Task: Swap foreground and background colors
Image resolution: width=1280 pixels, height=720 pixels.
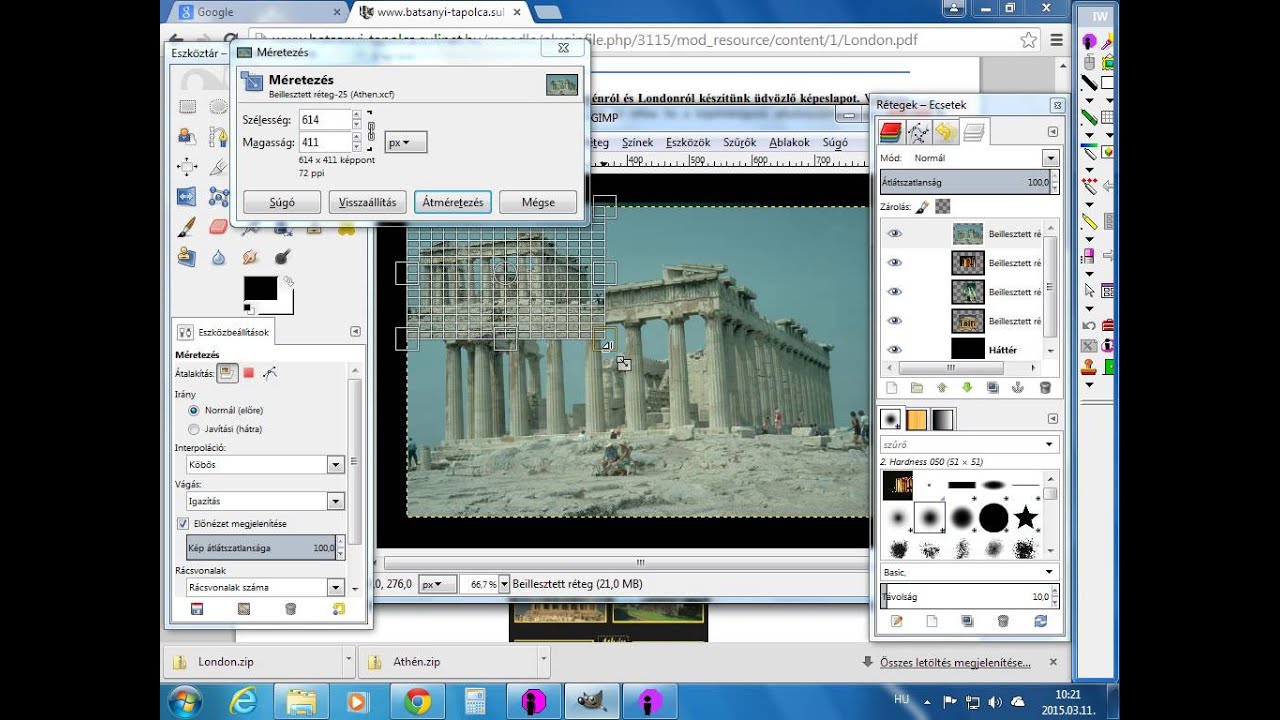Action: point(288,282)
